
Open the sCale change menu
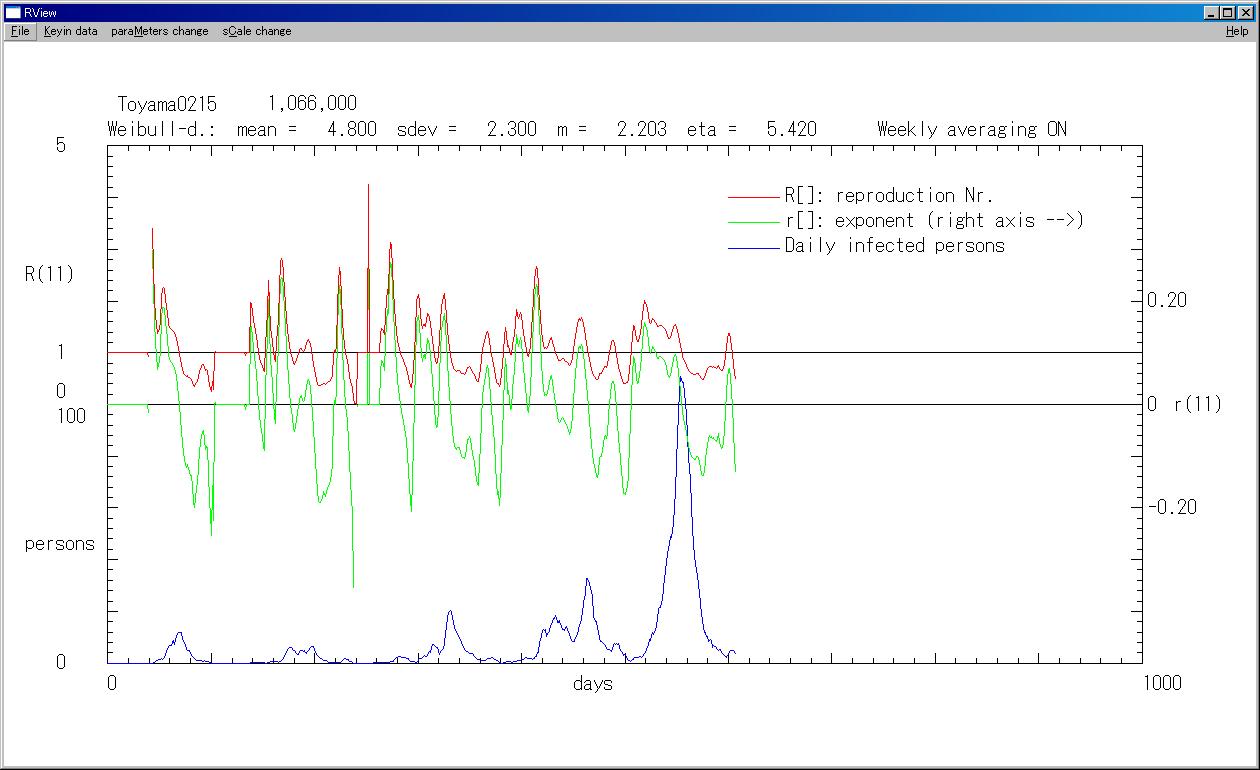(x=257, y=31)
